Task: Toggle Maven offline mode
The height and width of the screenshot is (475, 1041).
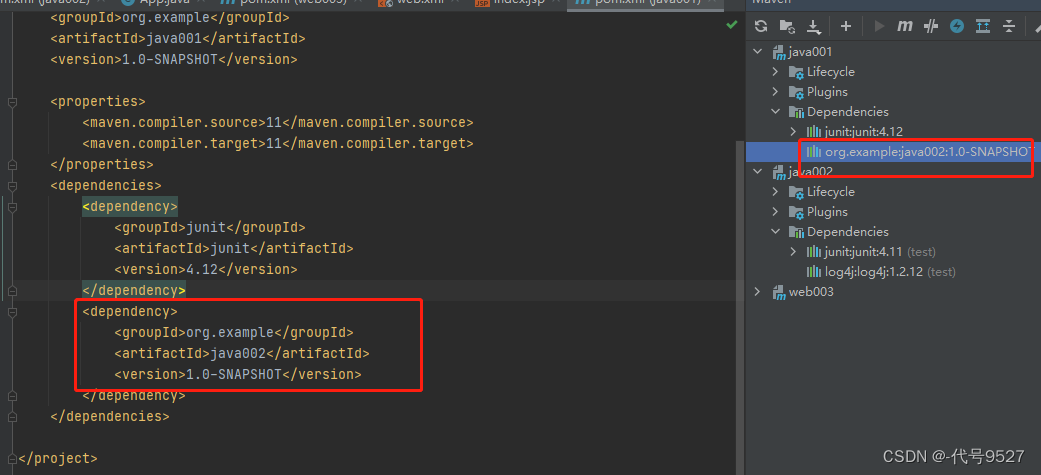Action: tap(931, 27)
